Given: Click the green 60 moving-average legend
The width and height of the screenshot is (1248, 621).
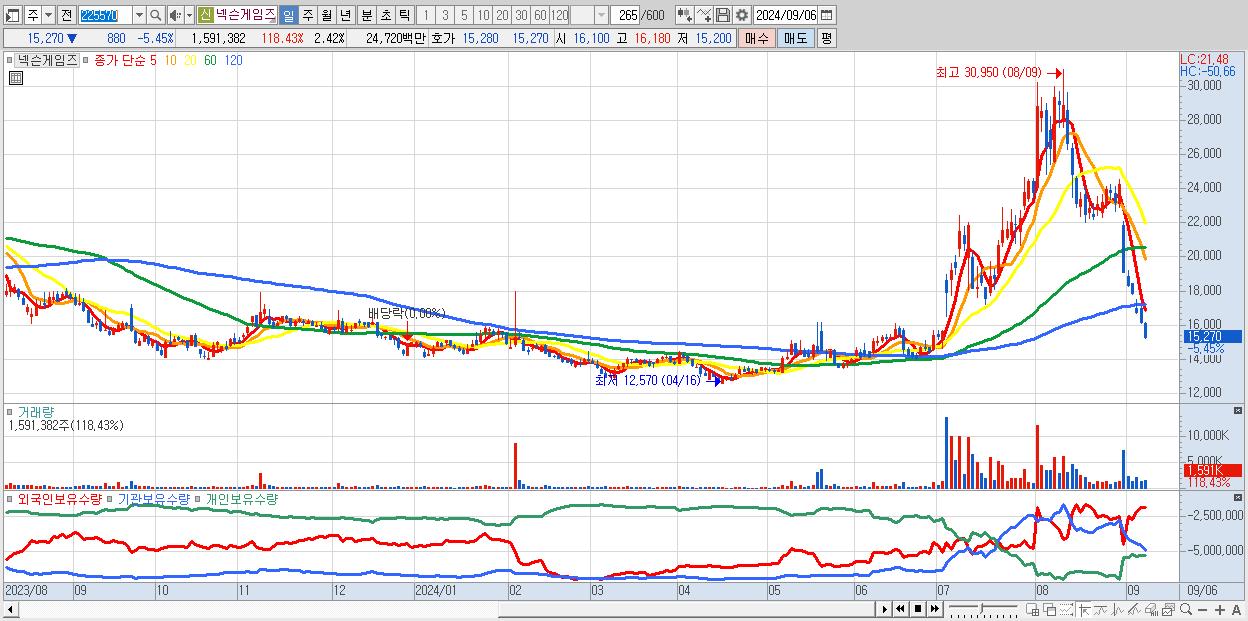Looking at the screenshot, I should coord(210,60).
